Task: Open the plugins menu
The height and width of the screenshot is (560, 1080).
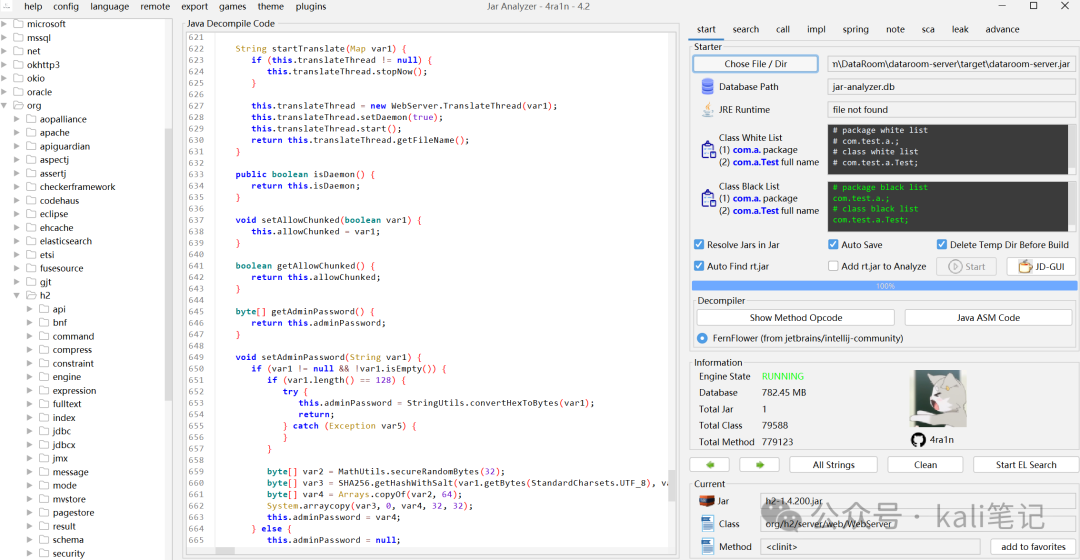Action: (311, 6)
